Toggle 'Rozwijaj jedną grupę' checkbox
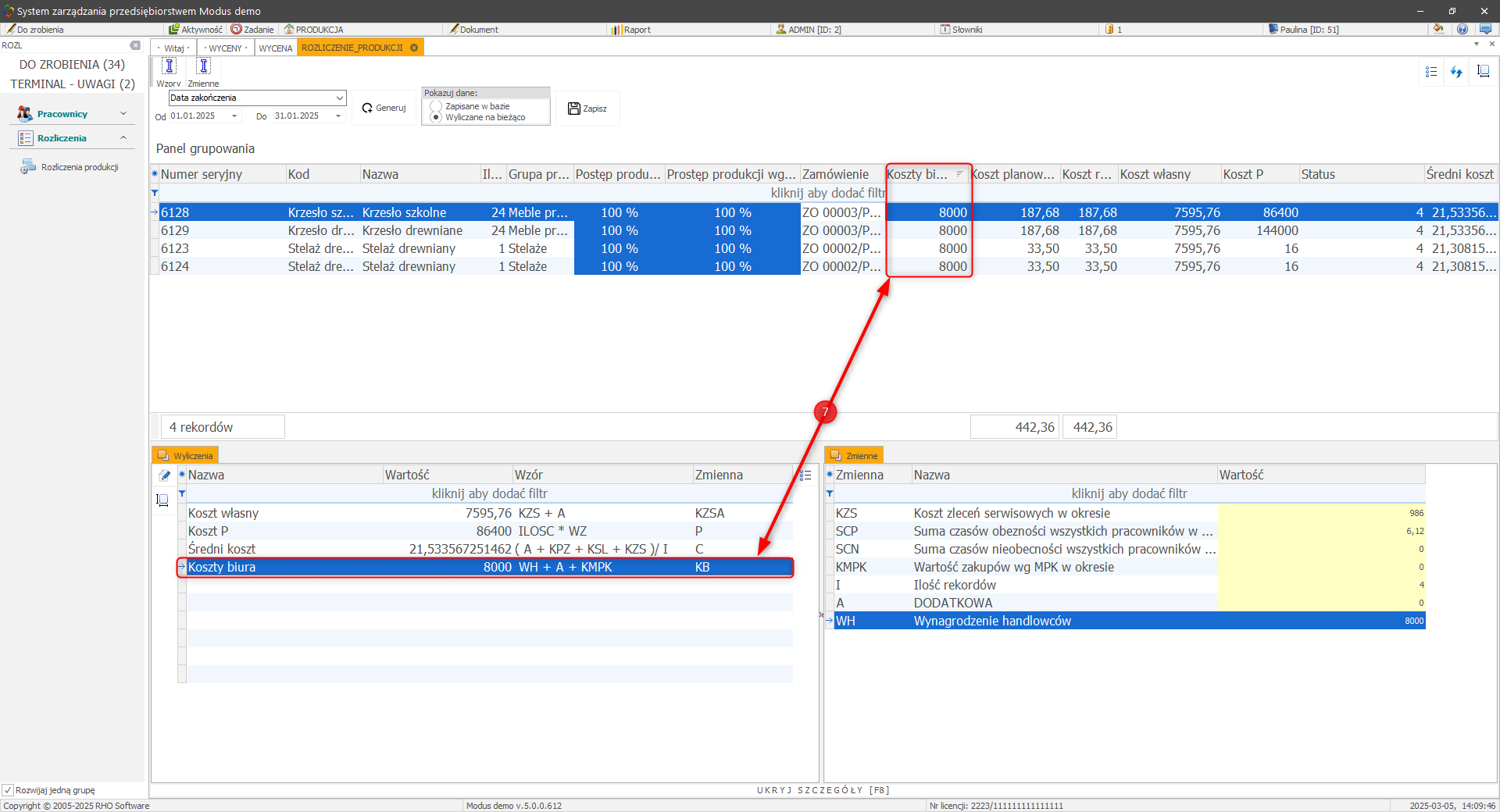The width and height of the screenshot is (1500, 812). click(8, 790)
